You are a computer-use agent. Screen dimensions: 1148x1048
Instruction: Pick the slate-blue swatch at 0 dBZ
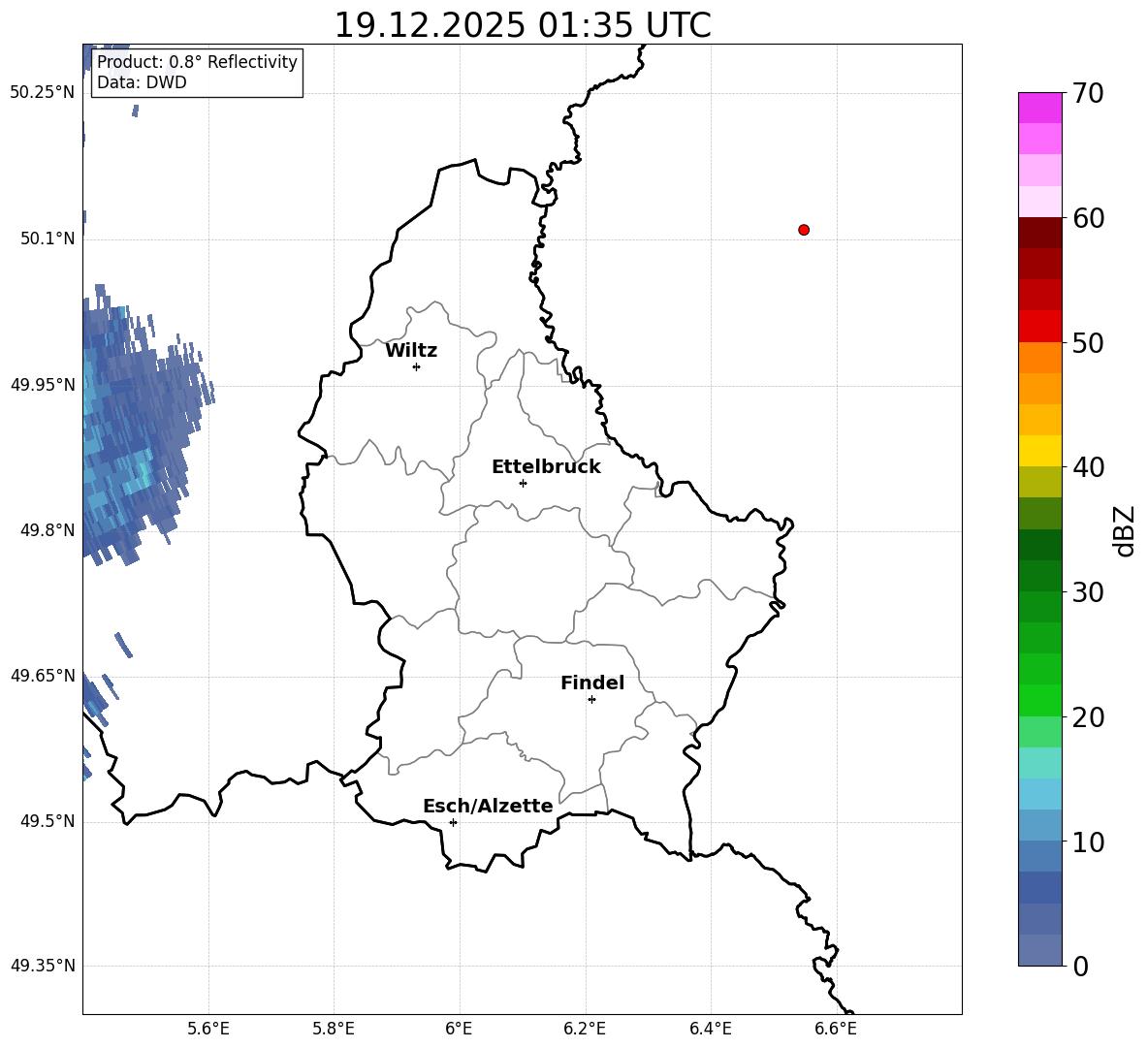[1039, 951]
